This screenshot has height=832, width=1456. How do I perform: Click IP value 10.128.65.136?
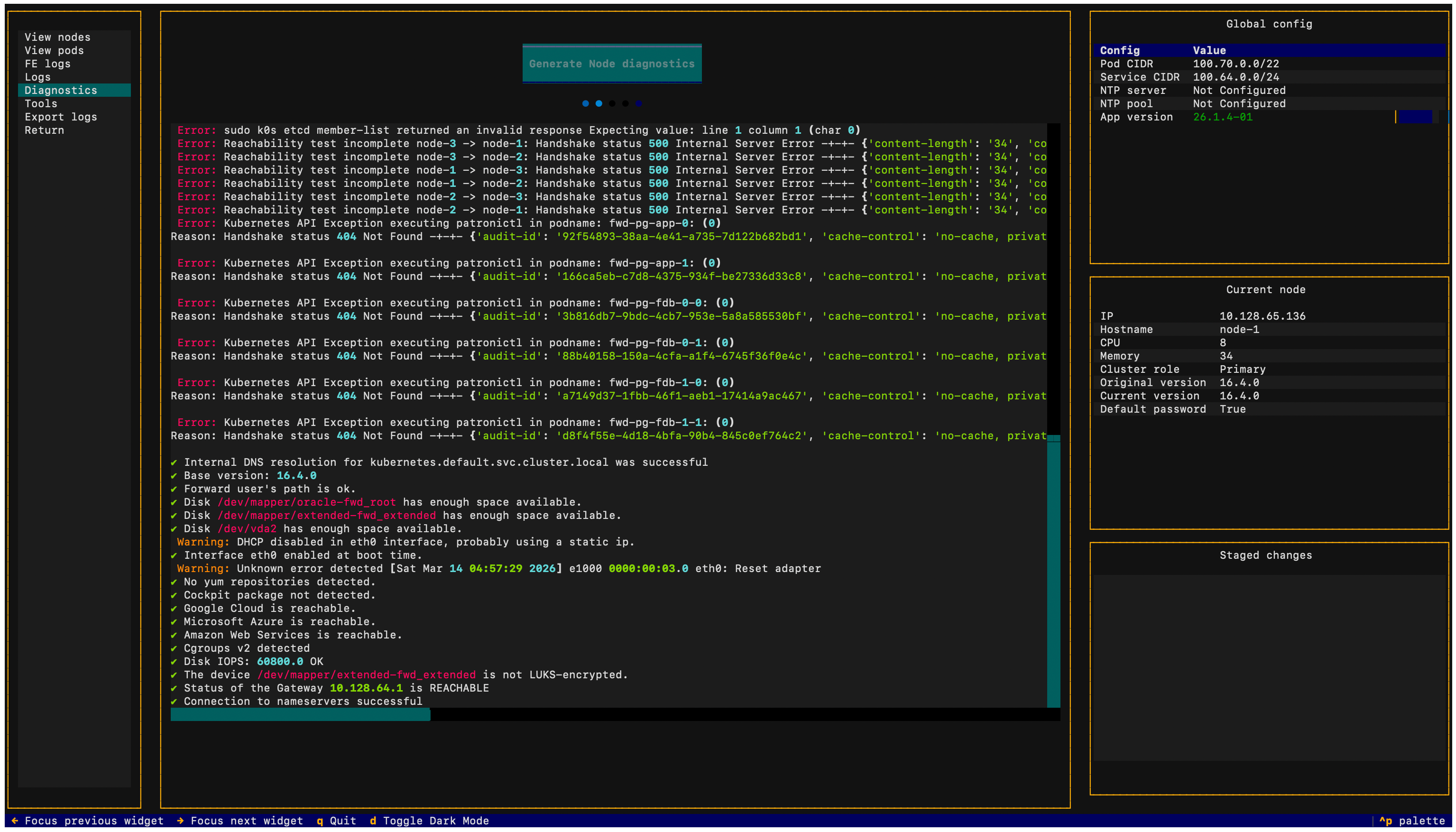(1262, 316)
